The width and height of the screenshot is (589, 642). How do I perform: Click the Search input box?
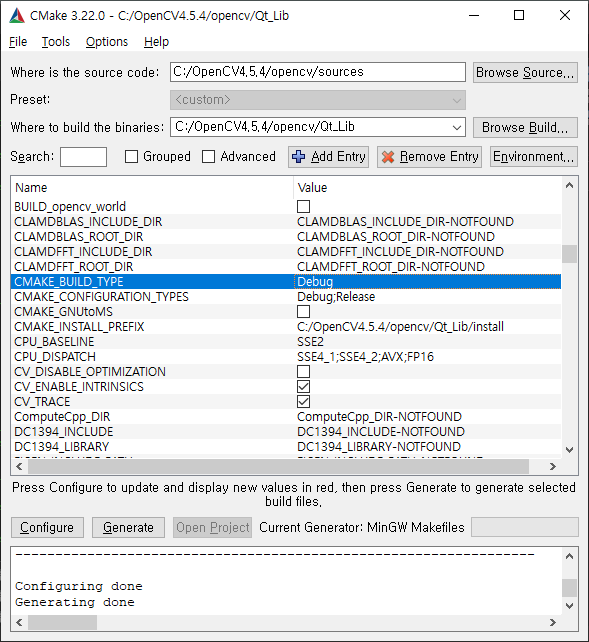(x=83, y=157)
